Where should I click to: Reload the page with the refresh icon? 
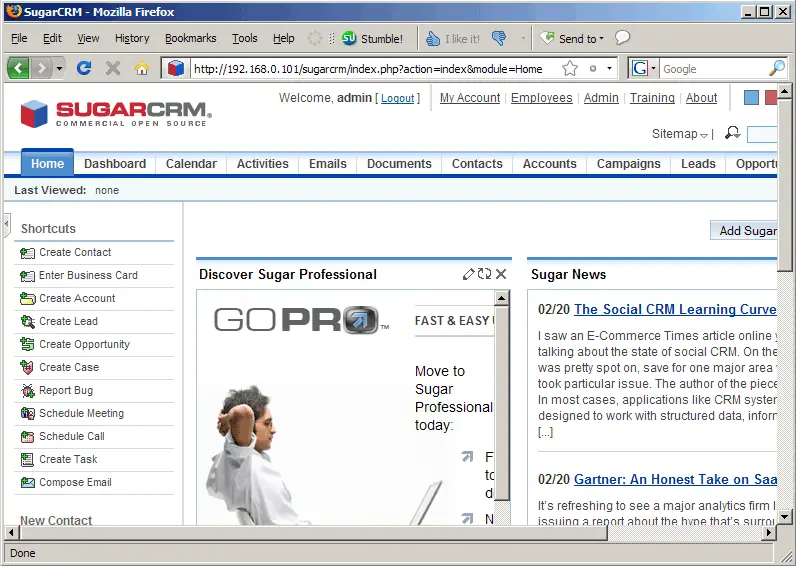(84, 68)
